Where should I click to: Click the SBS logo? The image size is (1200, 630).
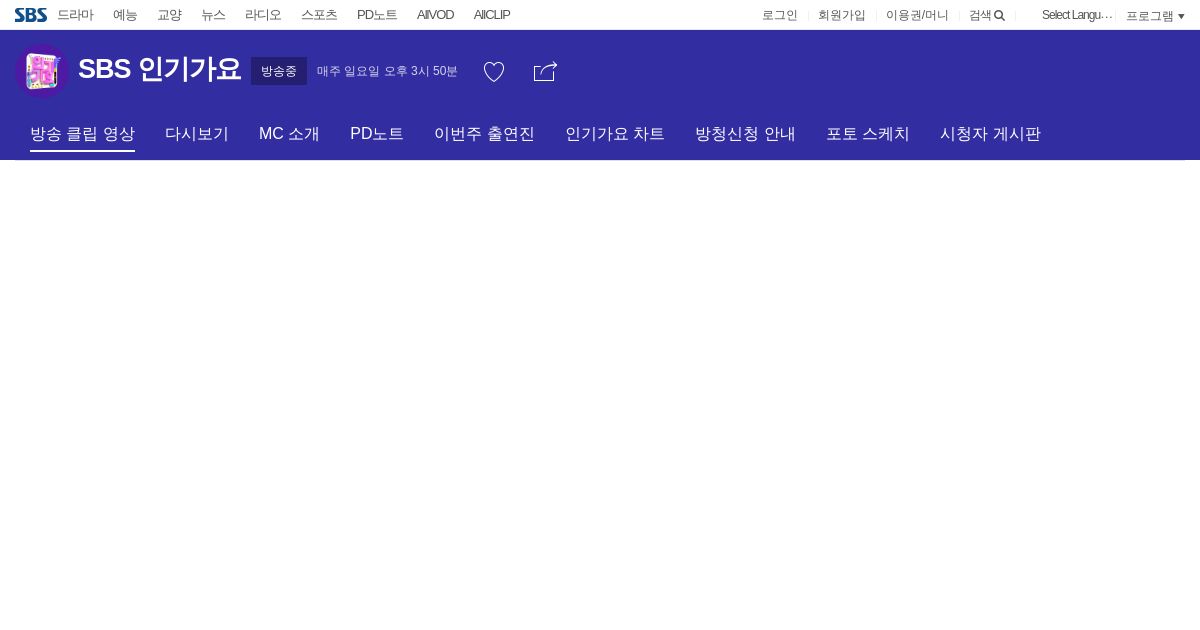coord(30,15)
